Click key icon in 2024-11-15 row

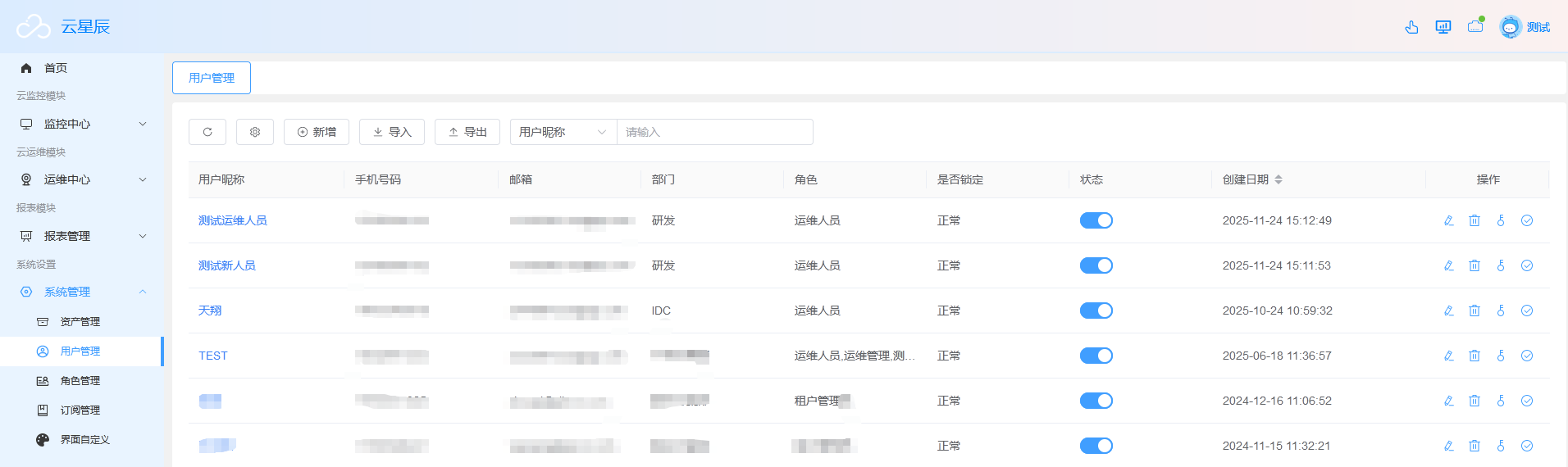pos(1501,446)
